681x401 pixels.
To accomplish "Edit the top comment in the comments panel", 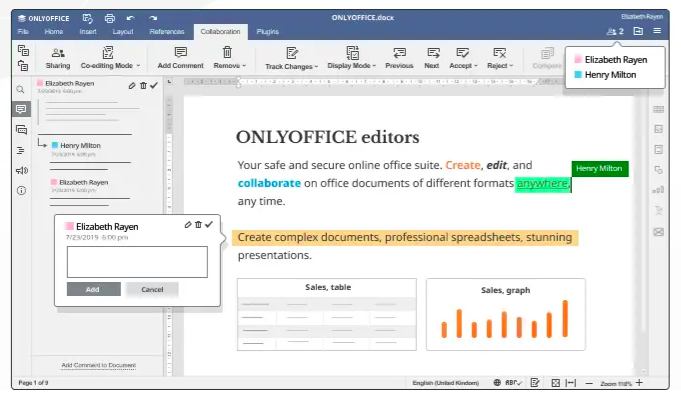I will click(132, 86).
